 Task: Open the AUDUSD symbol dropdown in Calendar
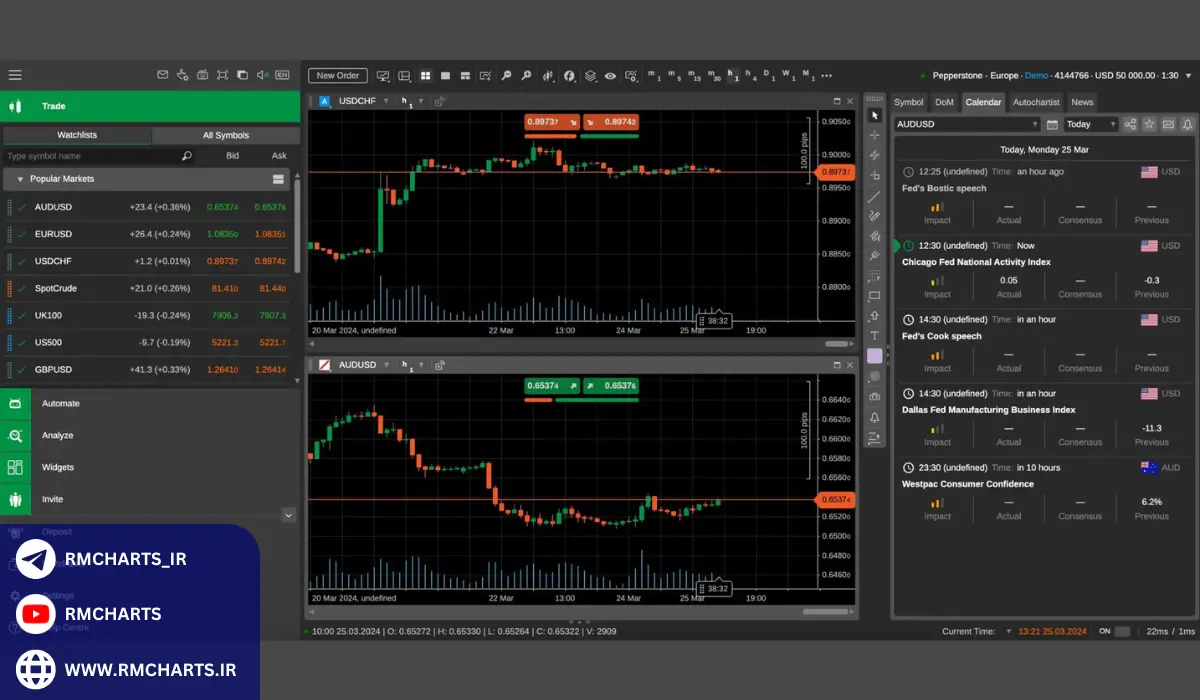[967, 124]
